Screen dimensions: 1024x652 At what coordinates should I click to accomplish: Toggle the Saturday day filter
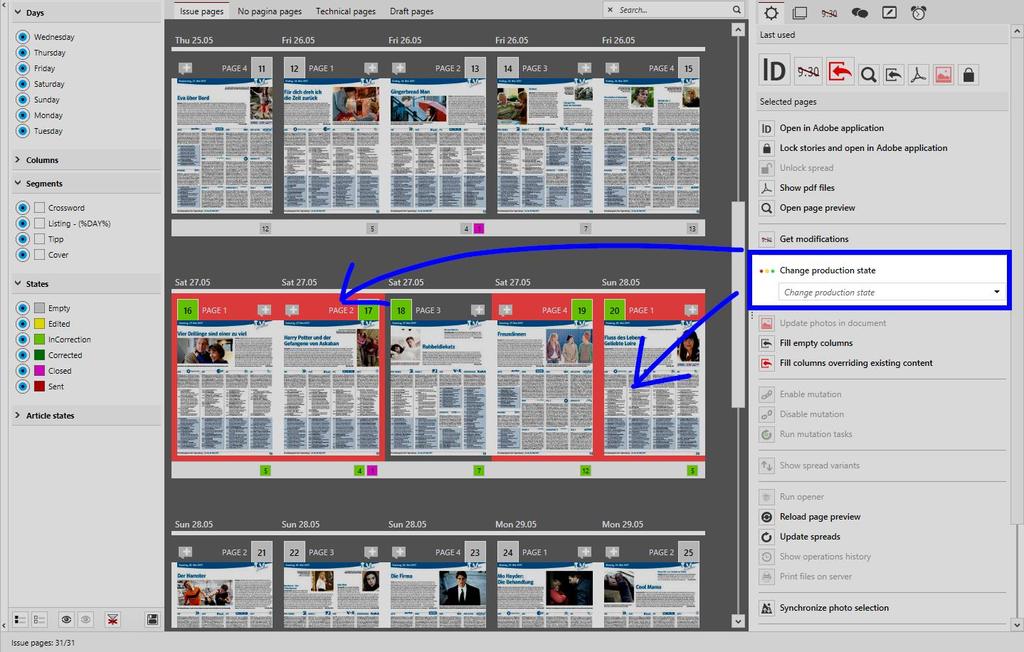tap(23, 84)
